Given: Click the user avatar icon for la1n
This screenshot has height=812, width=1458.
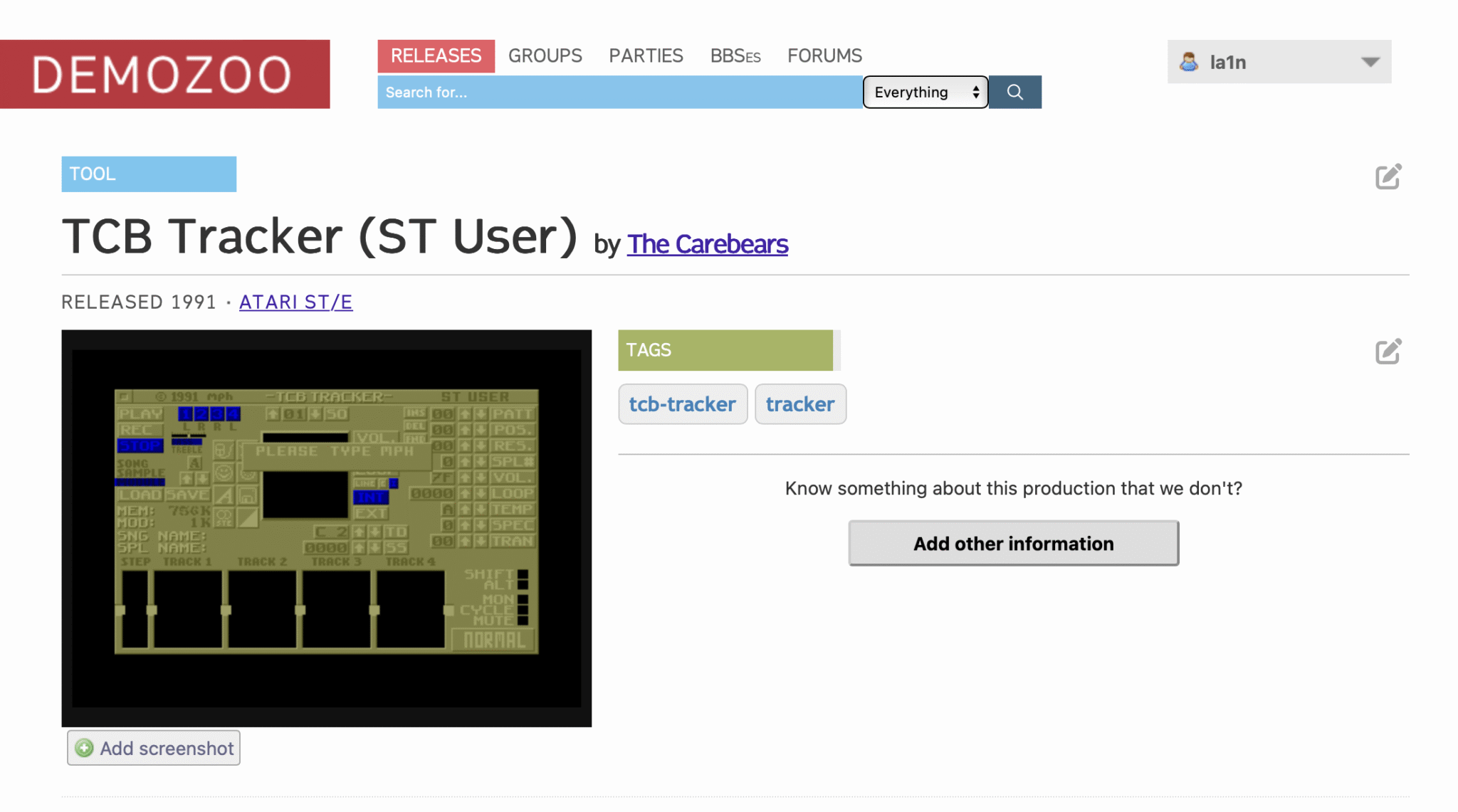Looking at the screenshot, I should 1188,62.
